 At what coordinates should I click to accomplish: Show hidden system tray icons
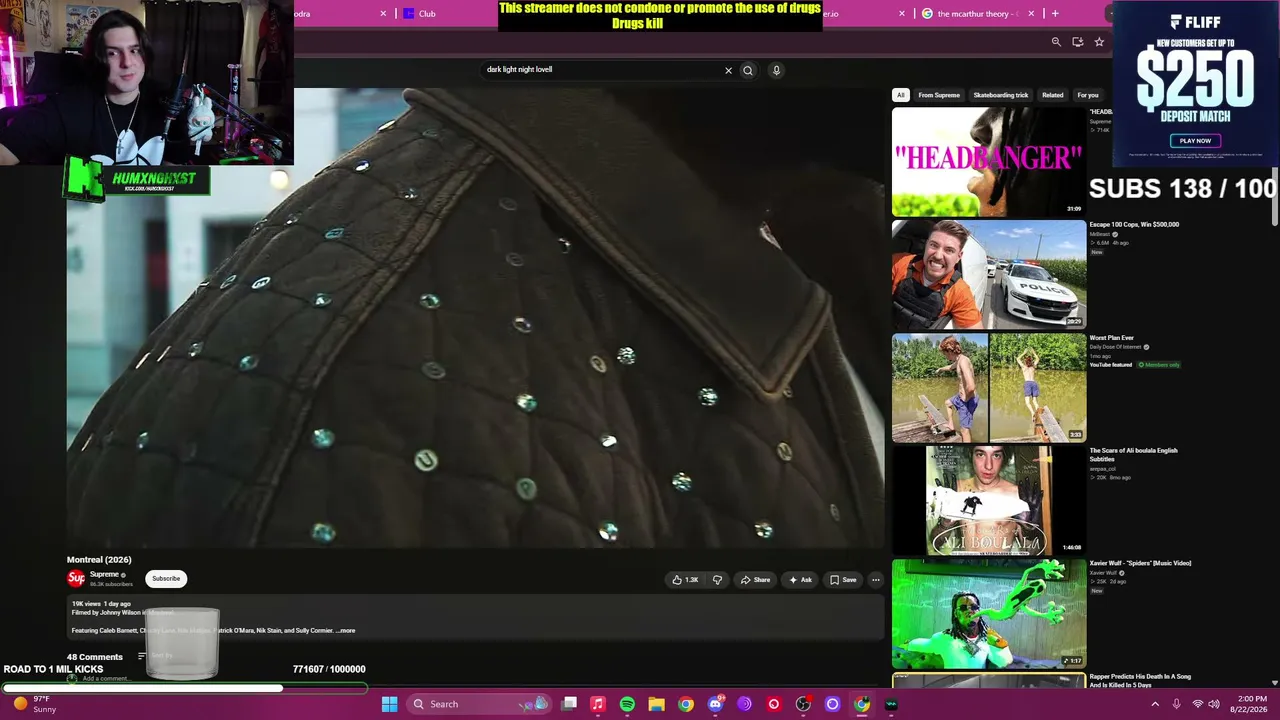coord(1155,704)
